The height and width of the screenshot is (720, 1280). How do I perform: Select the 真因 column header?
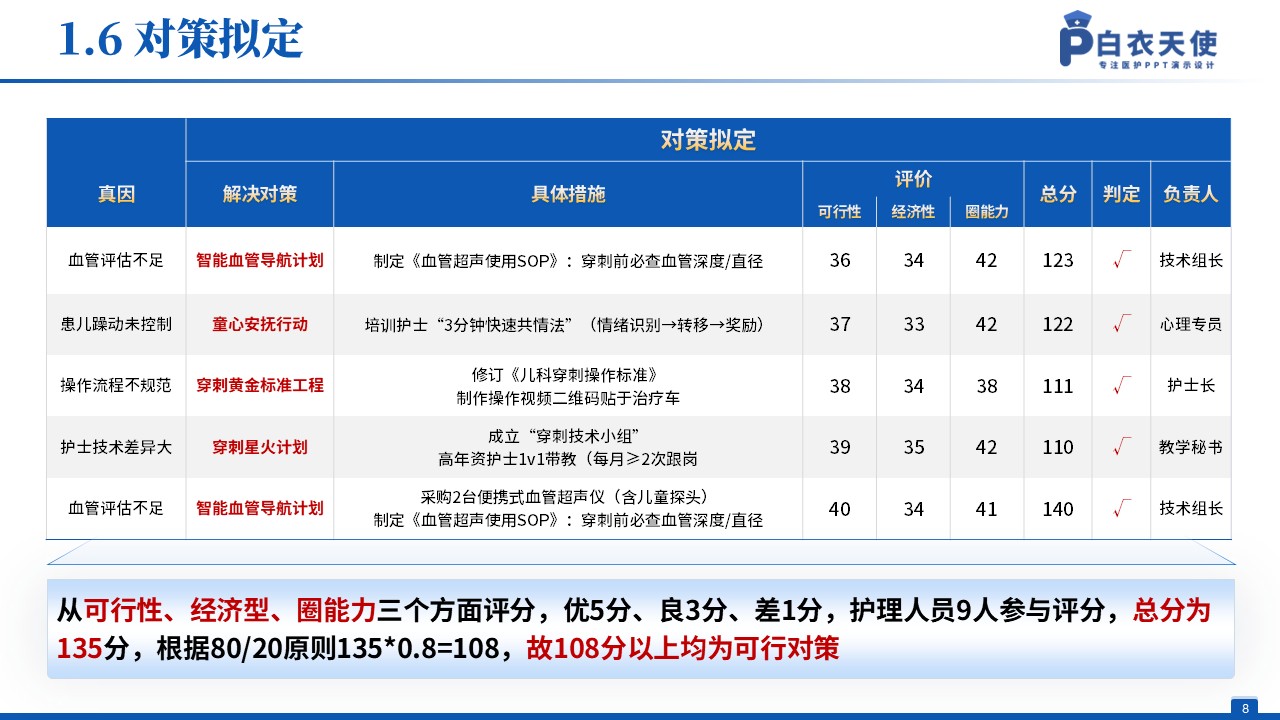116,194
